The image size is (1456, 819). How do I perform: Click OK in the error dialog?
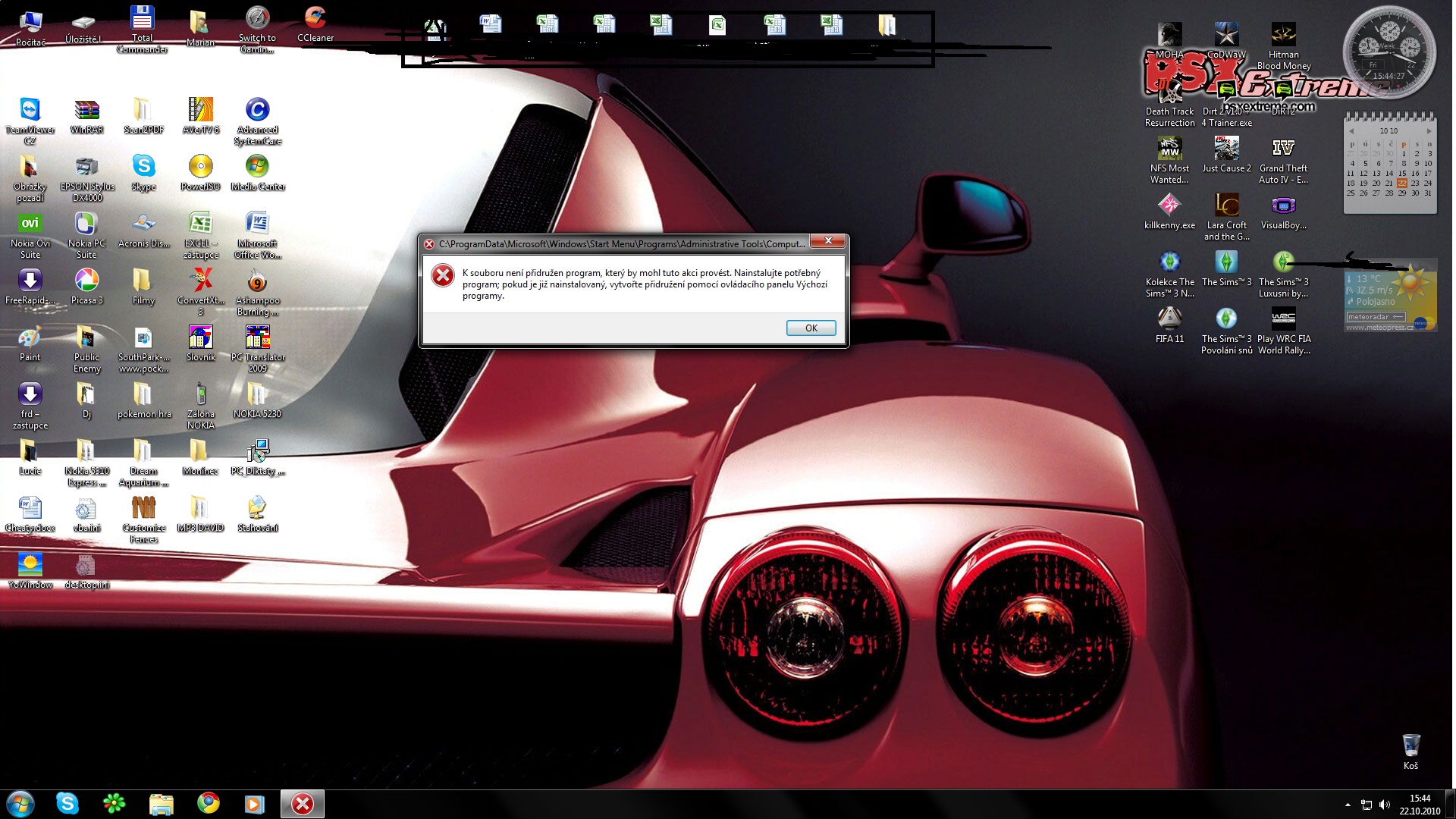[811, 328]
